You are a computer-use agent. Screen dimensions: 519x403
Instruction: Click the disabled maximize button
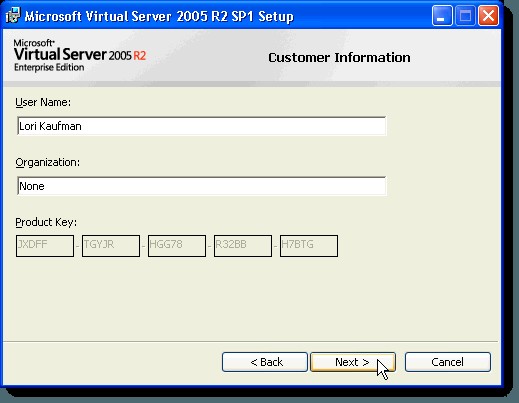[x=465, y=16]
